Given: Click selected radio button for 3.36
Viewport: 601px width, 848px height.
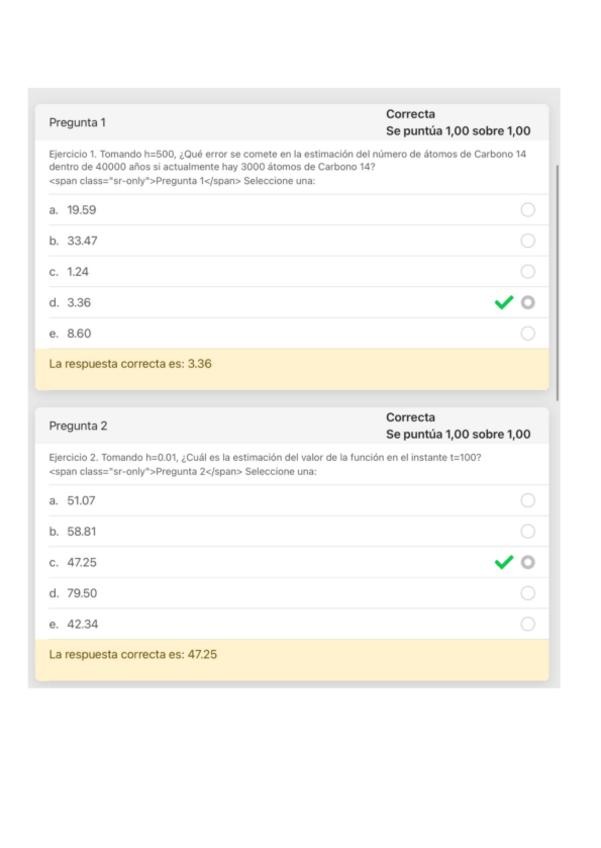Looking at the screenshot, I should coord(528,302).
